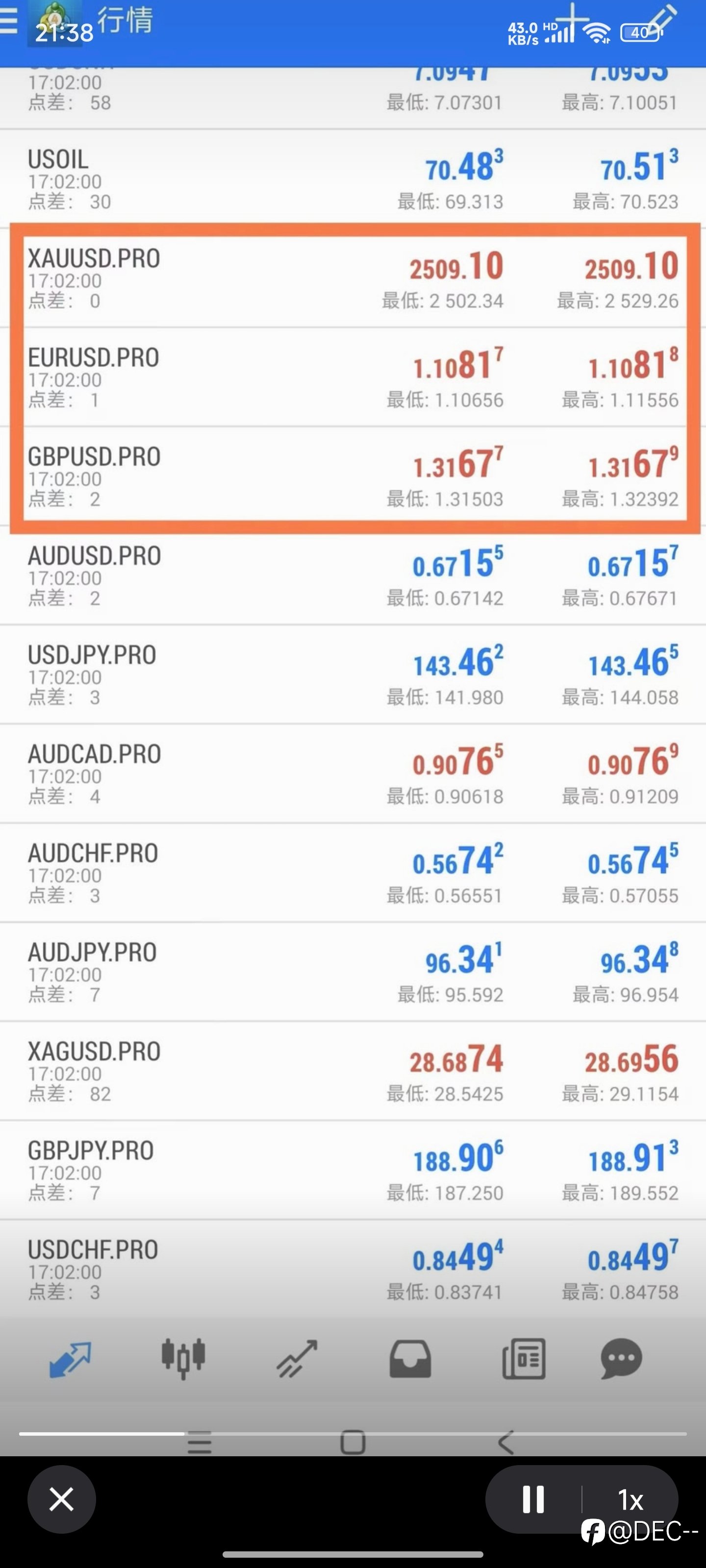The height and width of the screenshot is (1568, 706).
Task: Change the 1x playback speed
Action: click(630, 1499)
